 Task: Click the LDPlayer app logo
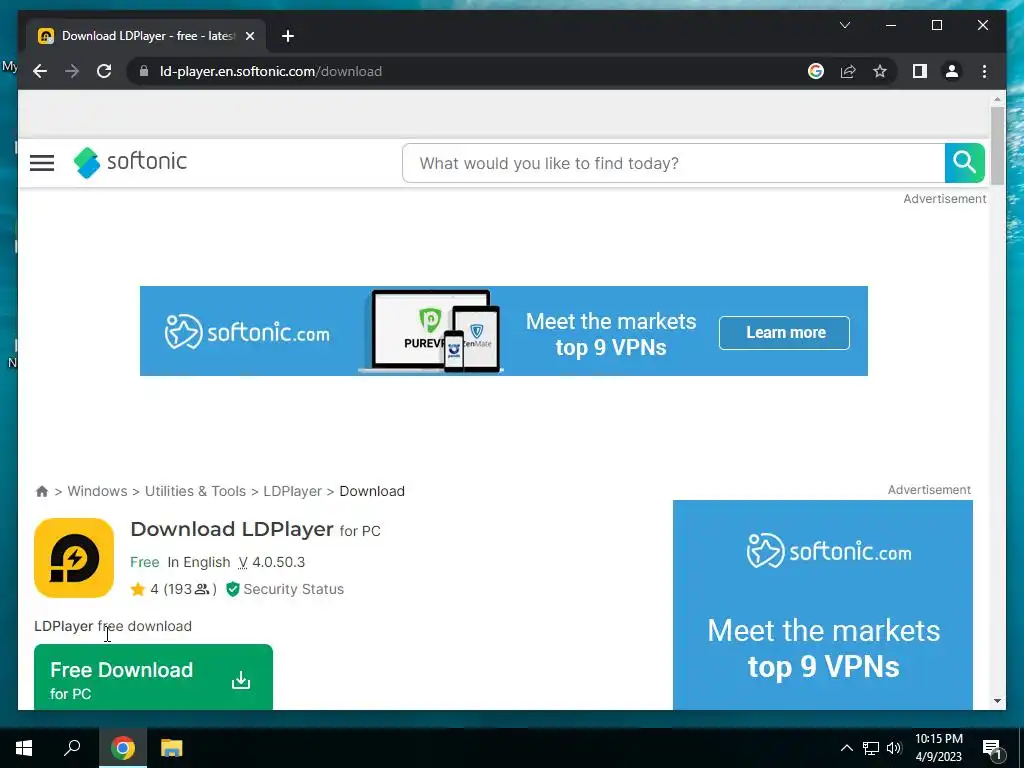tap(74, 558)
